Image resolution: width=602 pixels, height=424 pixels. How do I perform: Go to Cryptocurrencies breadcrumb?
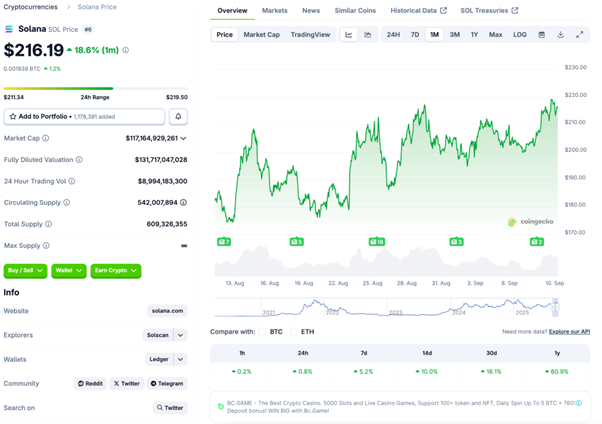30,7
